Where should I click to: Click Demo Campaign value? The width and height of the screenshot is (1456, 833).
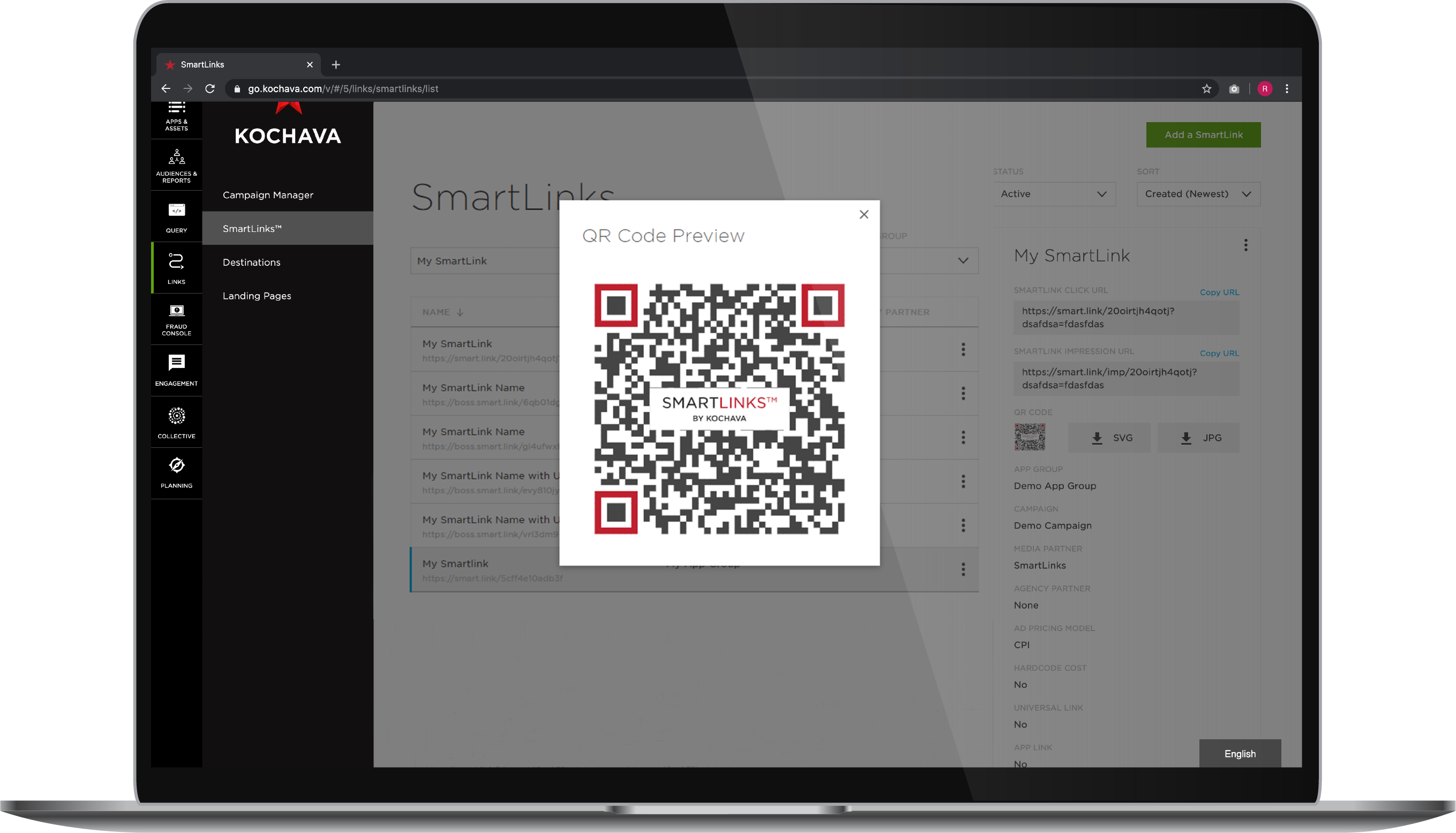[x=1053, y=526]
